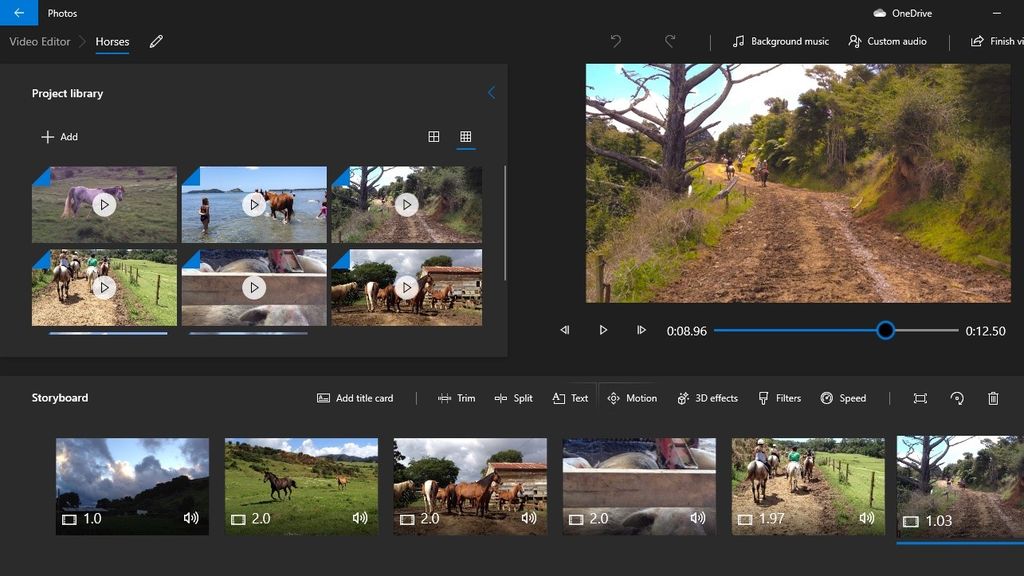
Task: Add a title card to the storyboard
Action: 356,398
